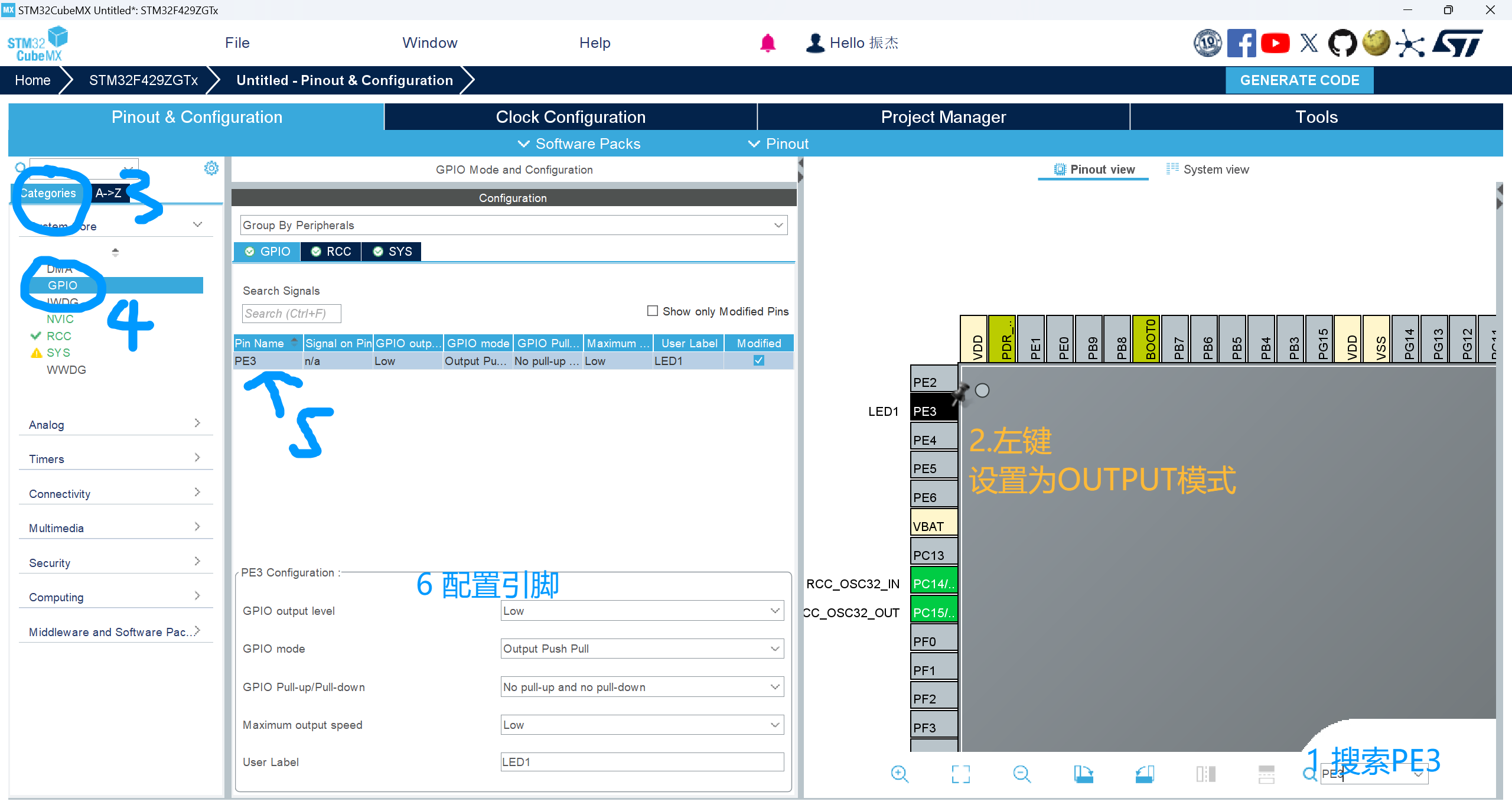Viewport: 1512px width, 808px height.
Task: Select RCC in the System Core list
Action: tap(59, 336)
